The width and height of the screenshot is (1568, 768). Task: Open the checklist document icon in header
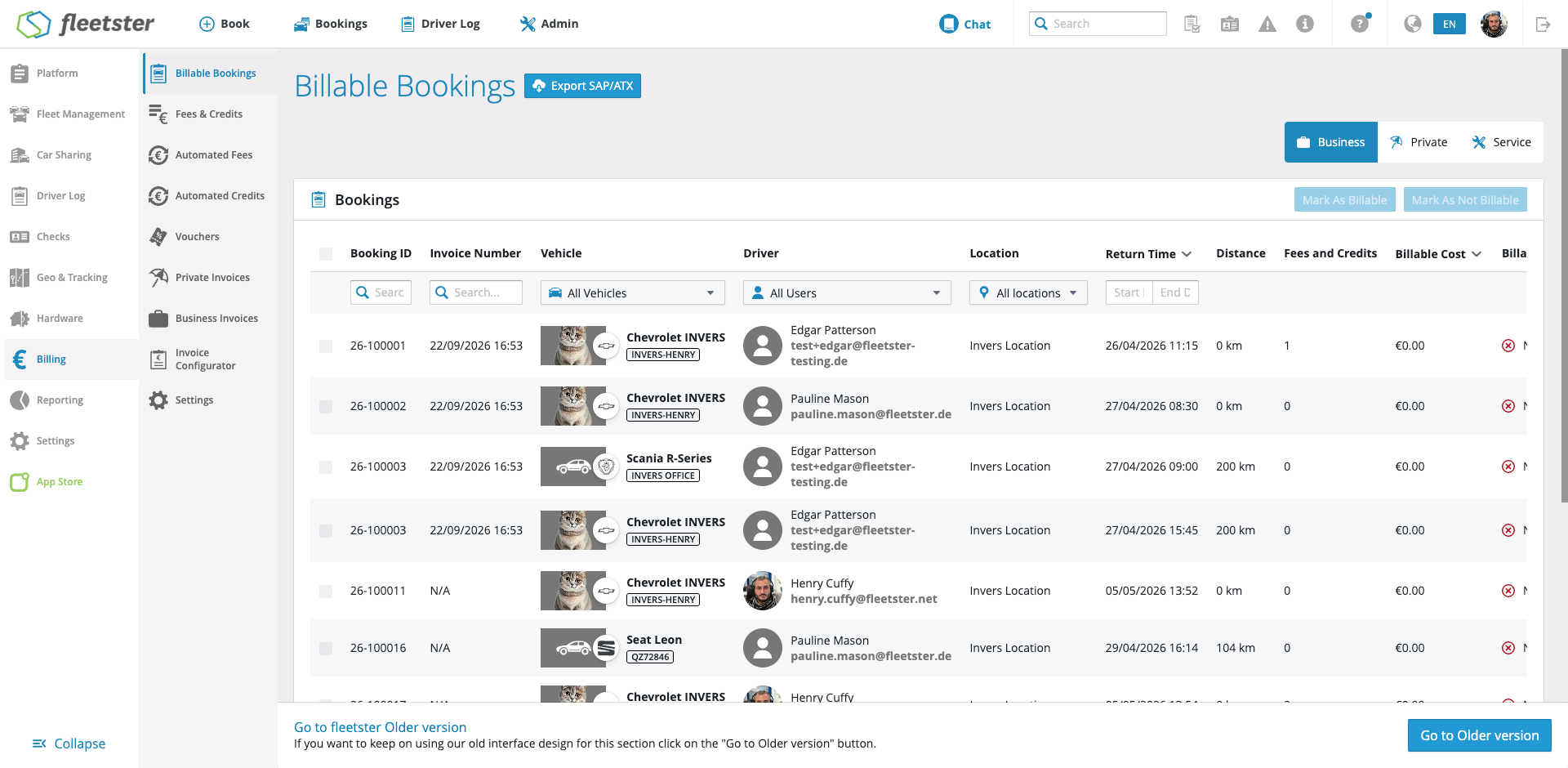[x=1192, y=24]
